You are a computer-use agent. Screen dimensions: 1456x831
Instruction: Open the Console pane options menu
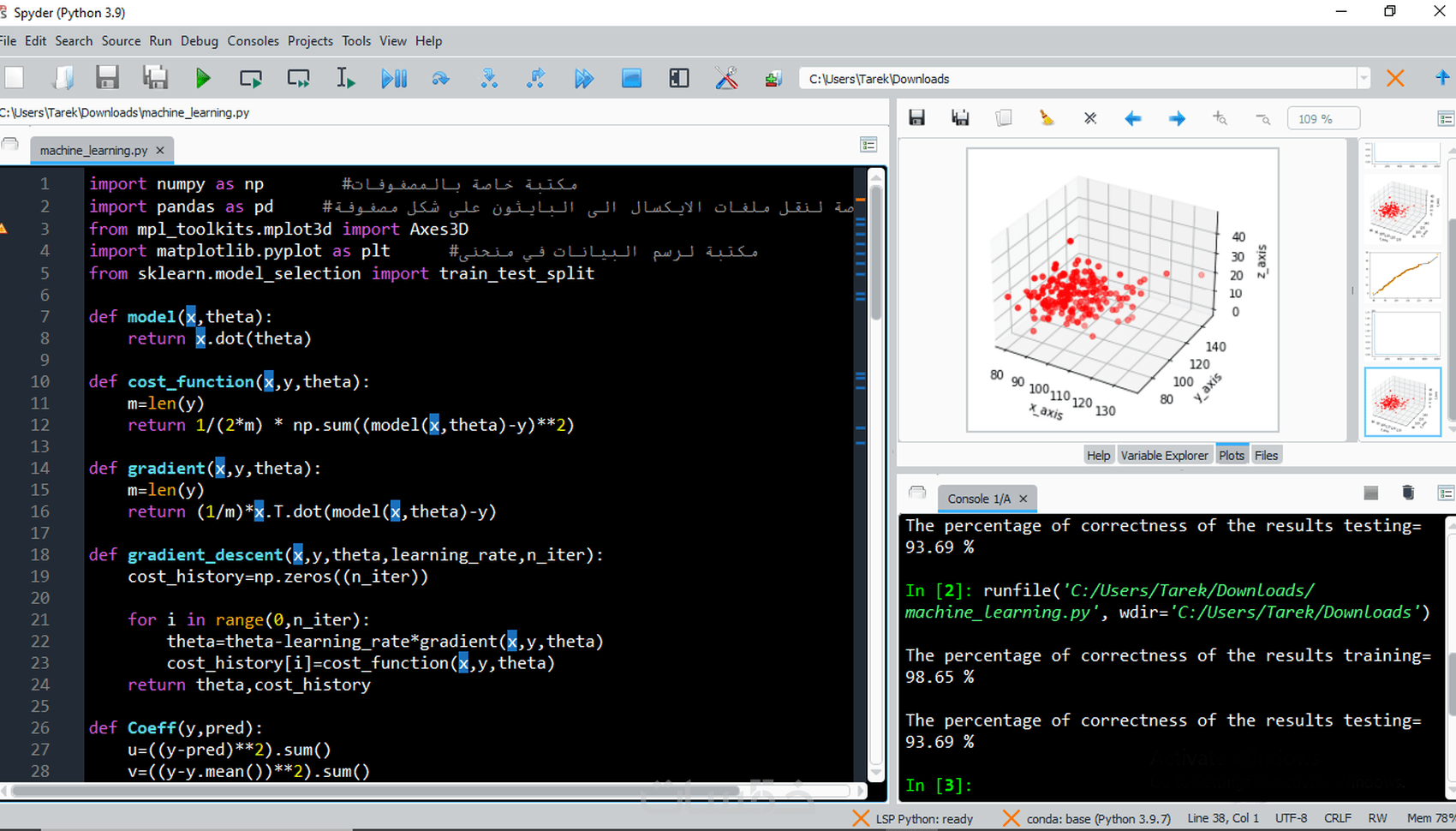(1447, 493)
